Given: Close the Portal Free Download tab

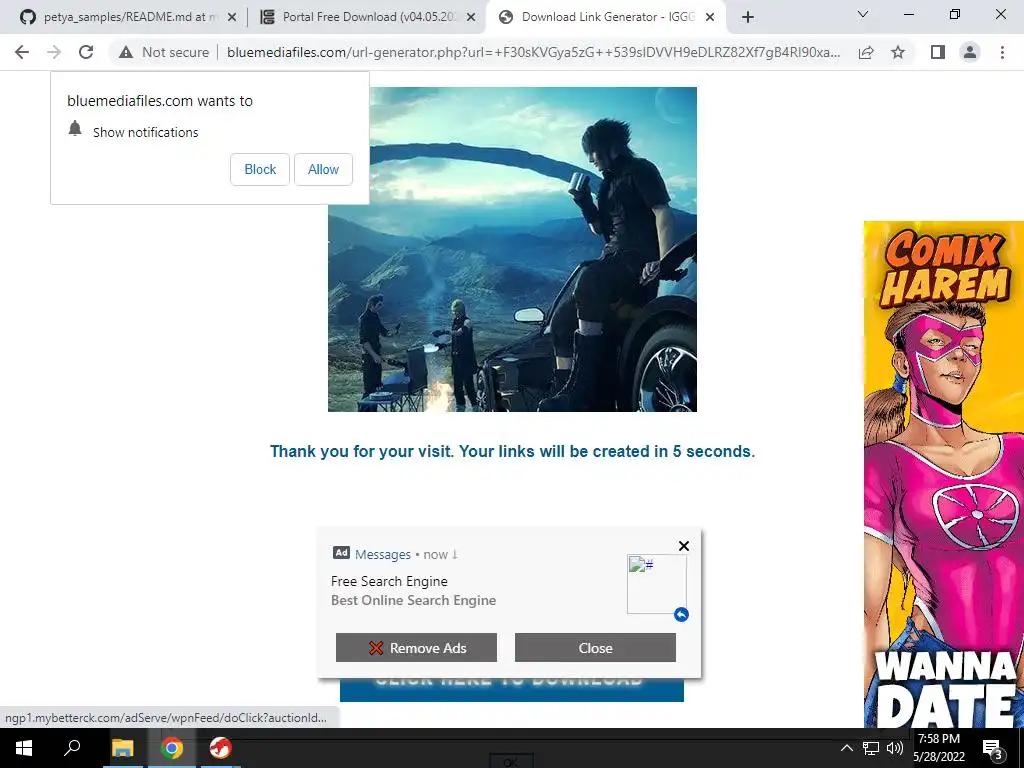Looking at the screenshot, I should pyautogui.click(x=471, y=18).
